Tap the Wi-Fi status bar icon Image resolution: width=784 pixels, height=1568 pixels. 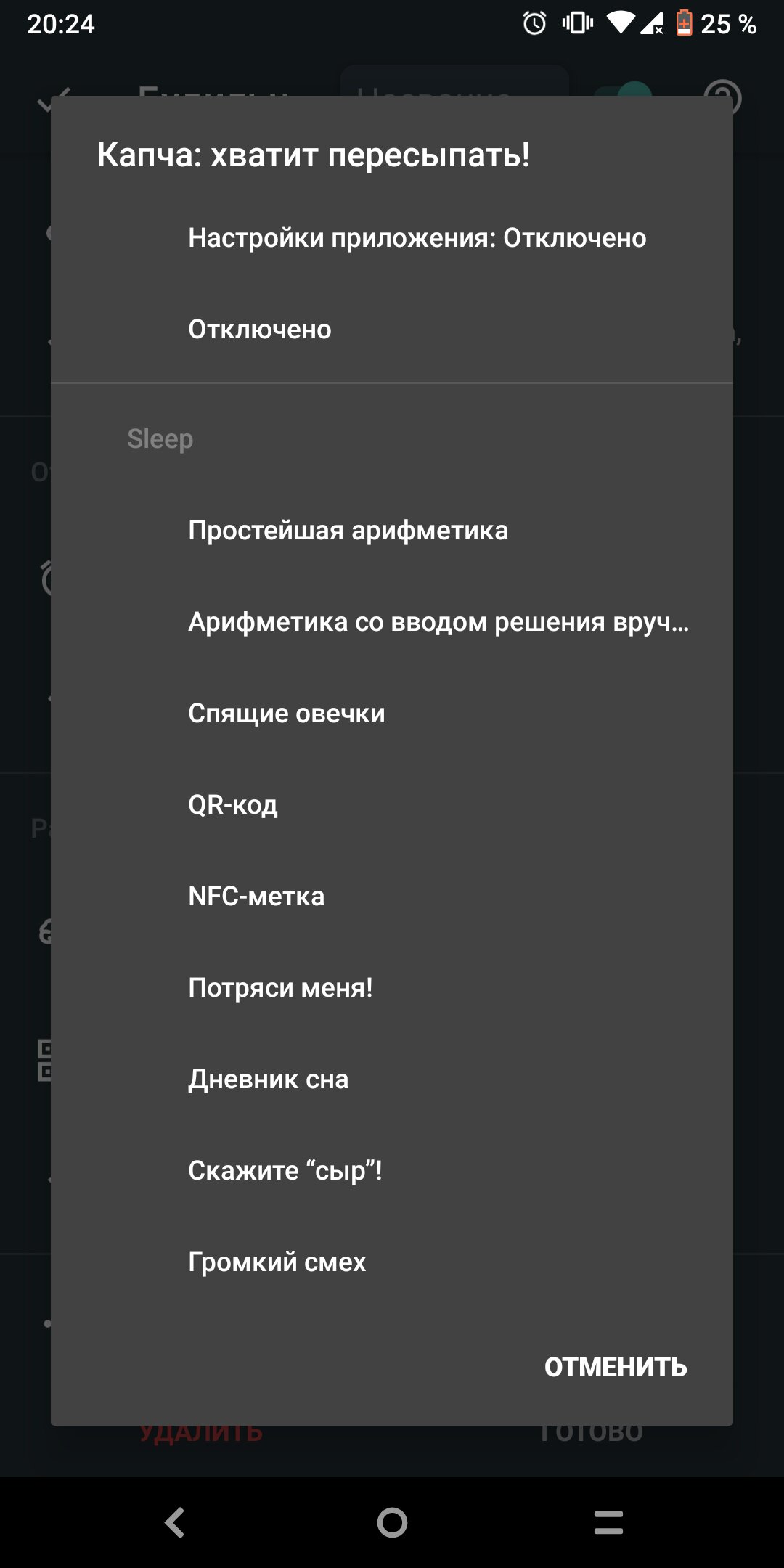click(621, 23)
